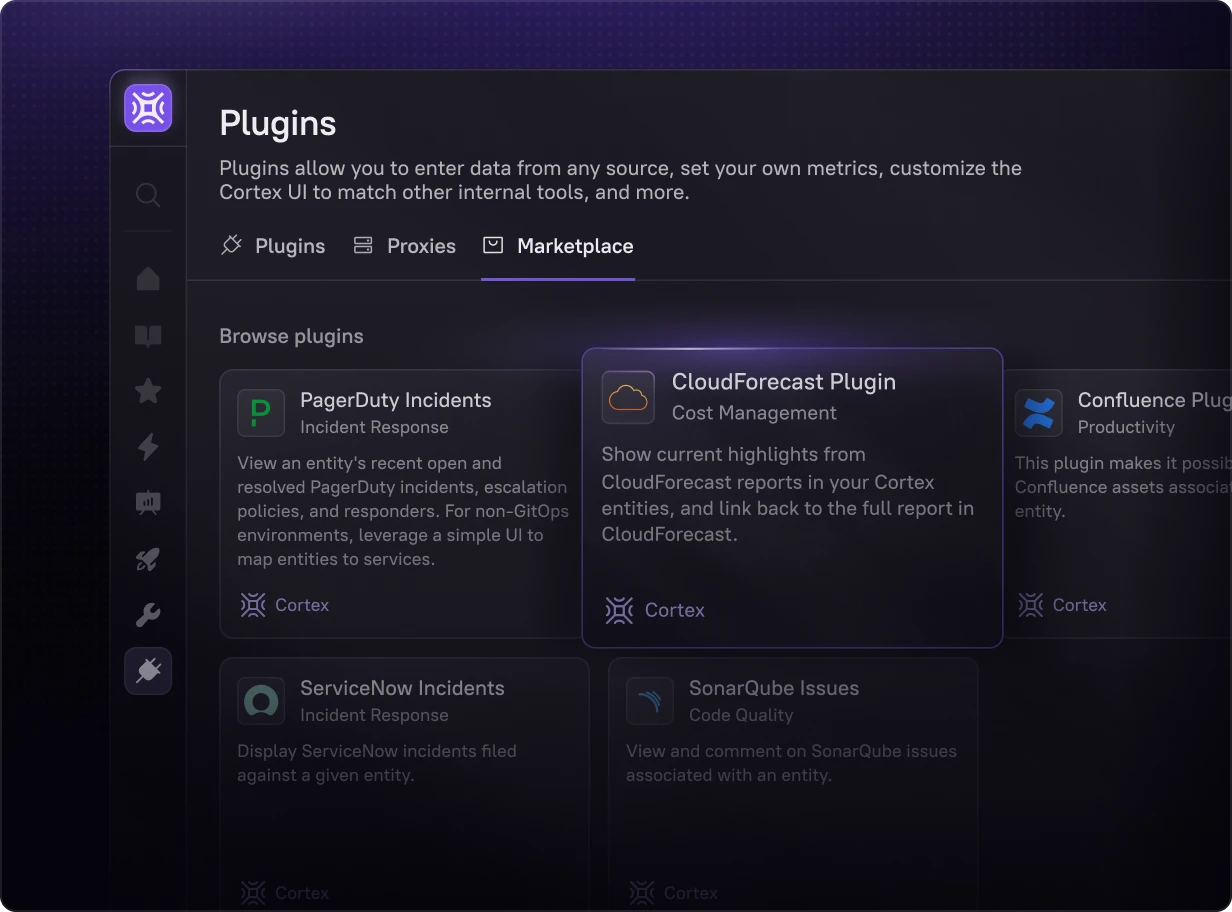Open the lightning bolt sidebar icon
The height and width of the screenshot is (912, 1232).
point(148,447)
